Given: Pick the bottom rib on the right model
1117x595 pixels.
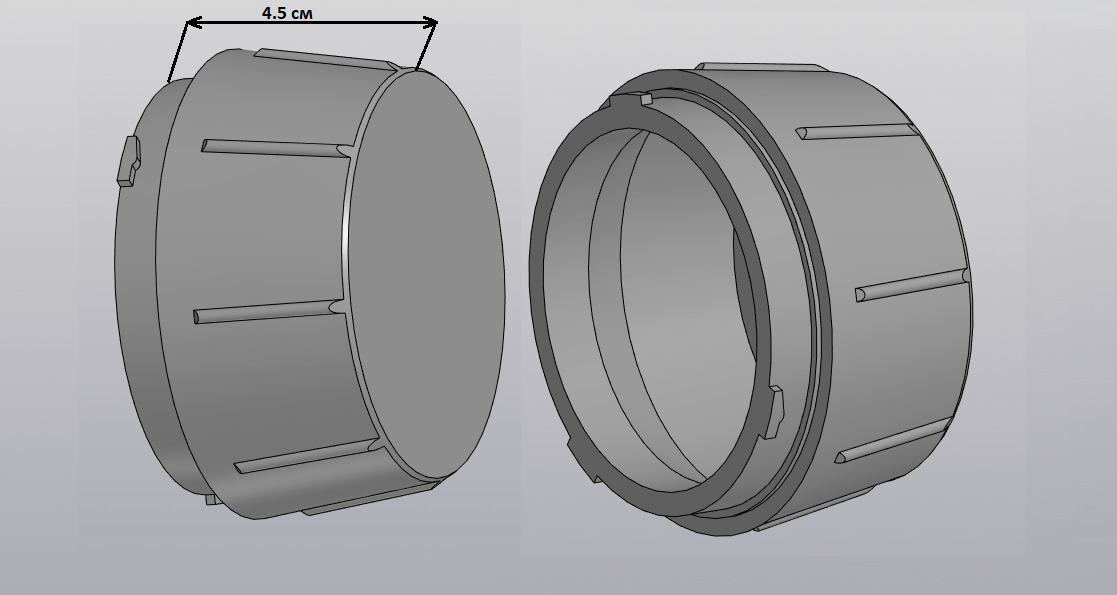Looking at the screenshot, I should pos(890,440).
